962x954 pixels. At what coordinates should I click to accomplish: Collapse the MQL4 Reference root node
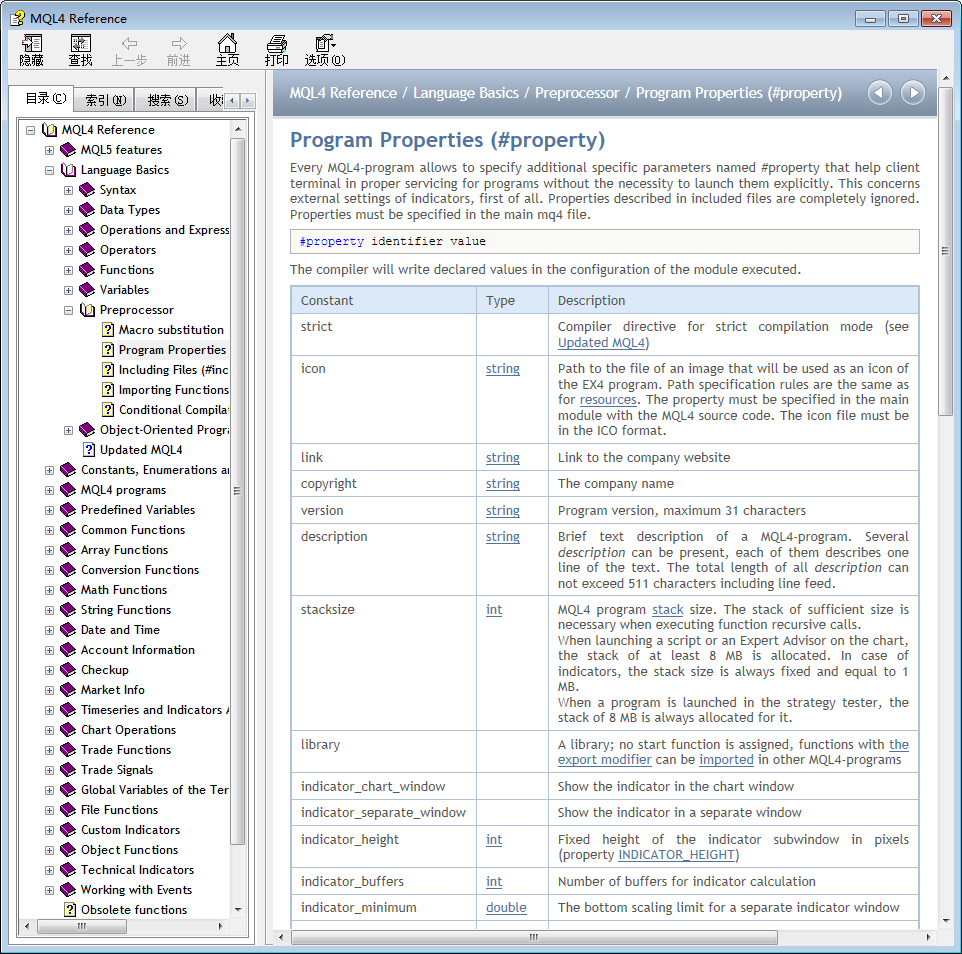(x=31, y=130)
